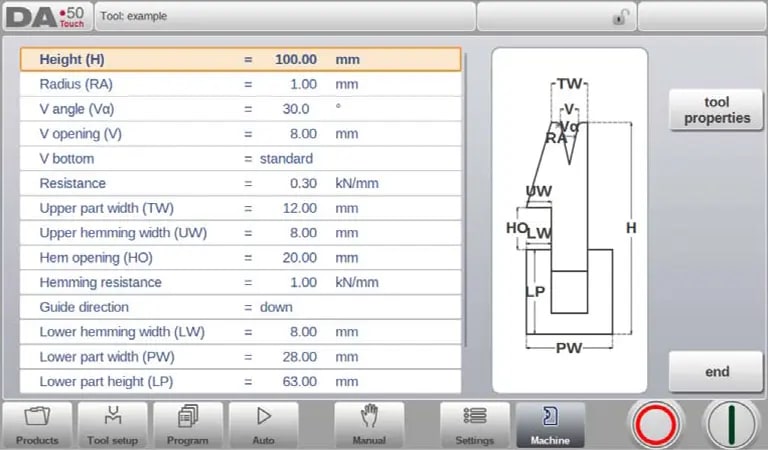Select the Resistance parameter row
This screenshot has width=768, height=450.
tap(240, 183)
